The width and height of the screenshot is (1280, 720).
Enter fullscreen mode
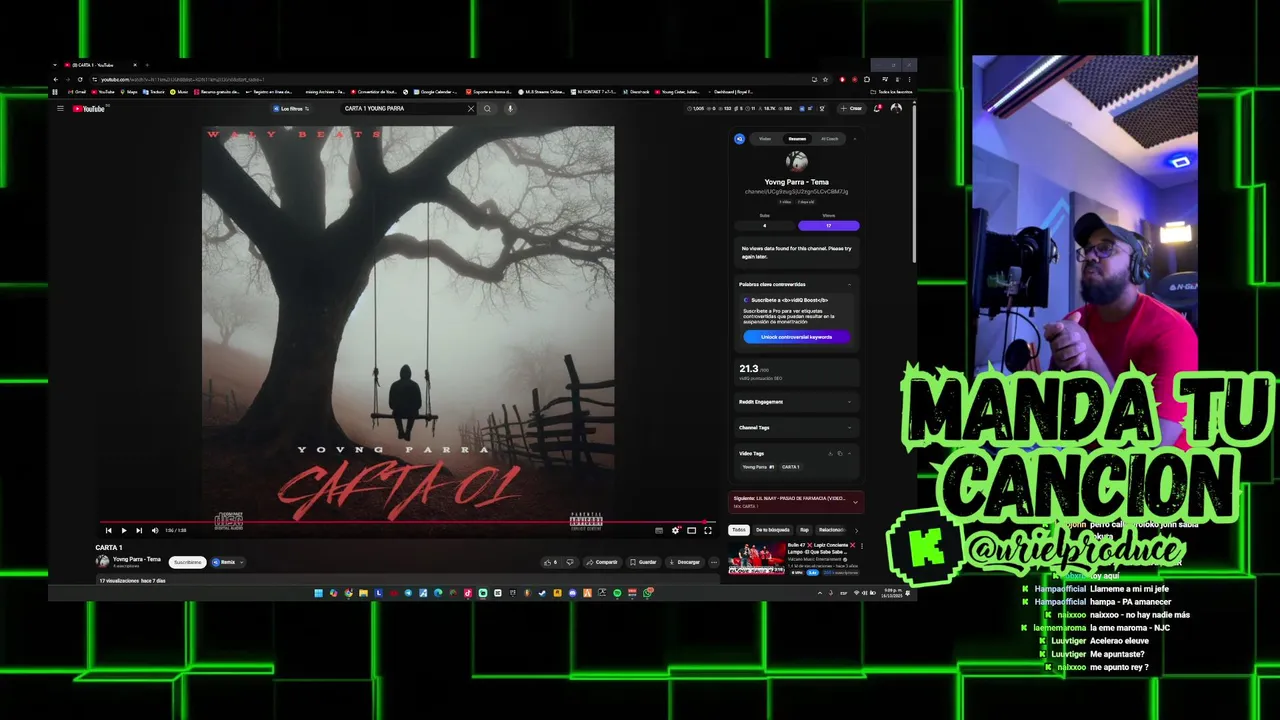pyautogui.click(x=708, y=530)
